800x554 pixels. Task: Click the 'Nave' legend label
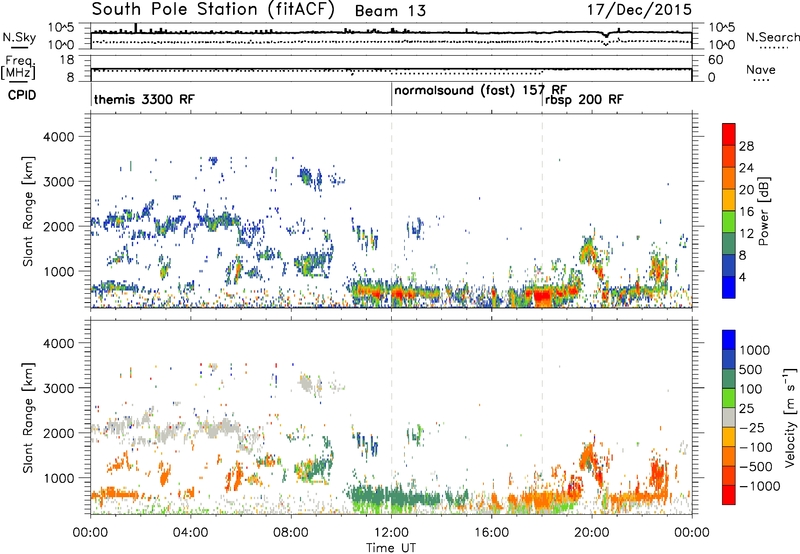pos(761,69)
